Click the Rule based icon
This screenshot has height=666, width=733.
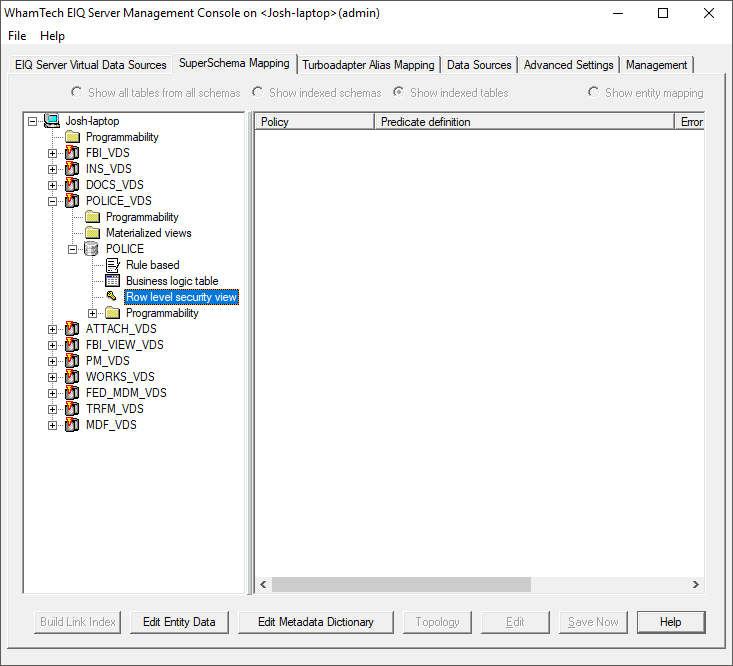[x=112, y=265]
